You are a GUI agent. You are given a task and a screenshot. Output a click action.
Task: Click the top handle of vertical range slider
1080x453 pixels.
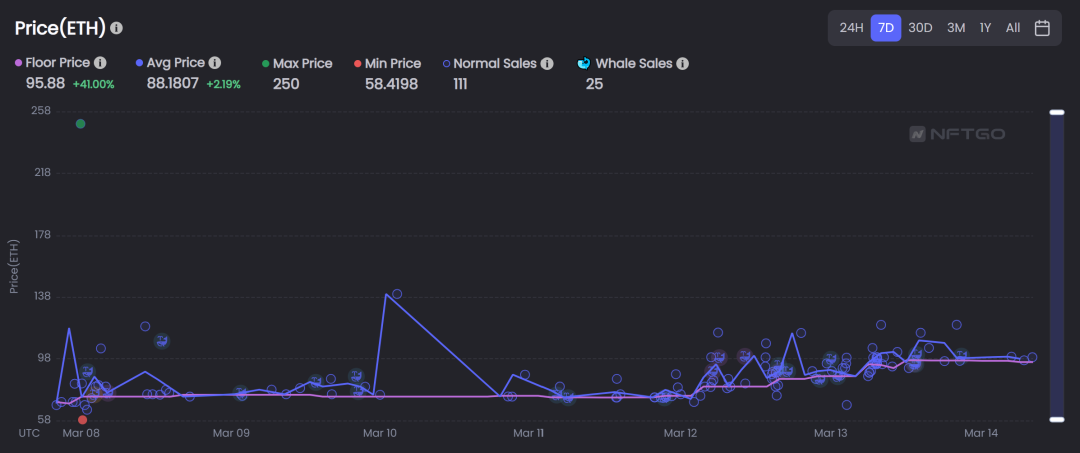pos(1057,112)
